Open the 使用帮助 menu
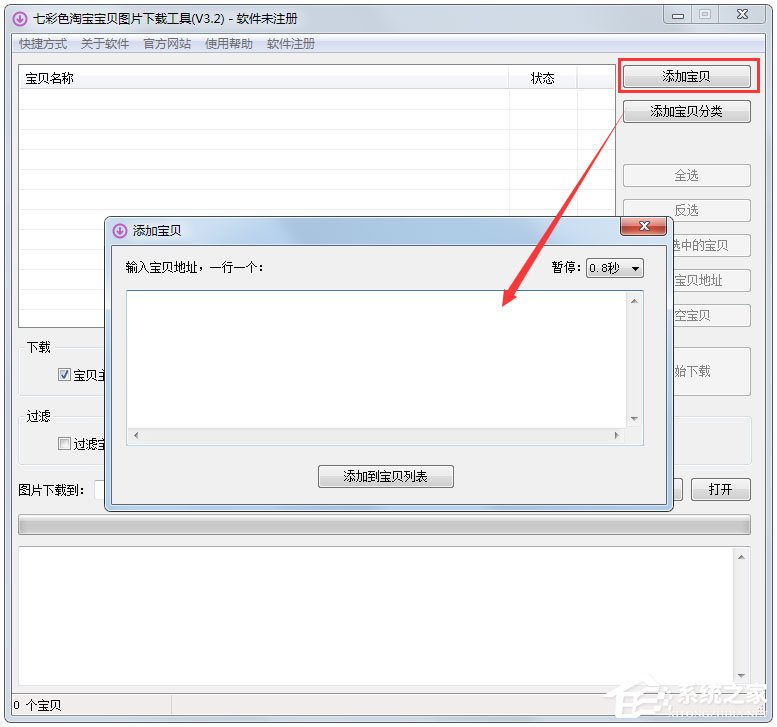This screenshot has width=777, height=727. click(228, 44)
